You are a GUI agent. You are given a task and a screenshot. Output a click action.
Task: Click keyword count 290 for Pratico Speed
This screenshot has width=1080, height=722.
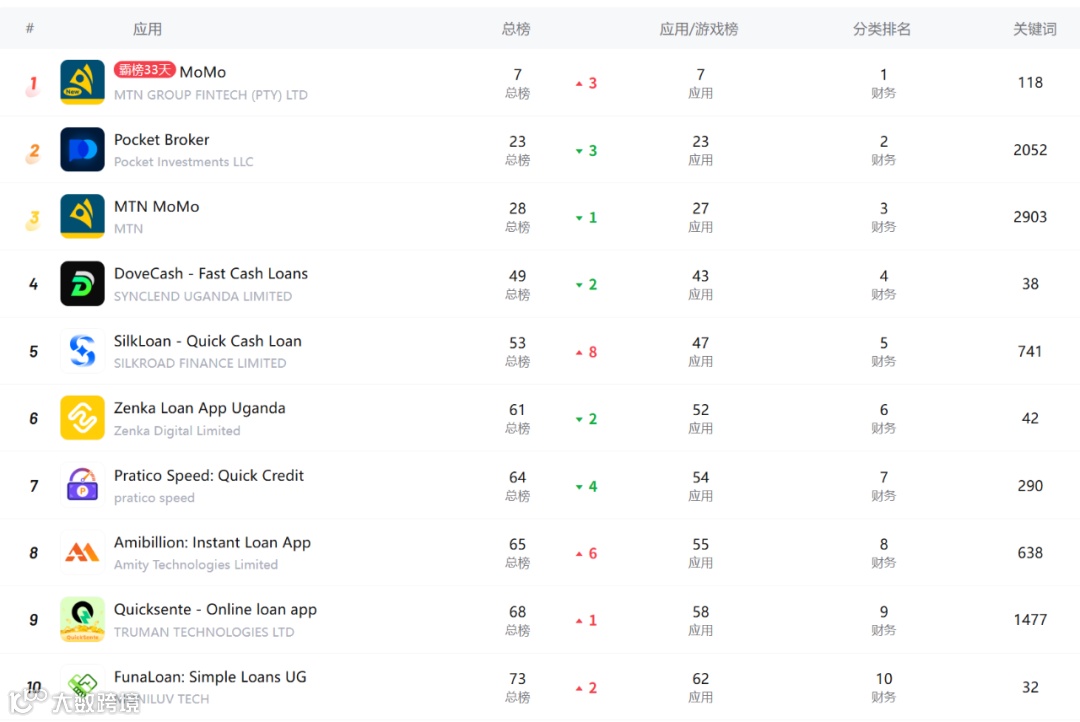tap(1030, 486)
